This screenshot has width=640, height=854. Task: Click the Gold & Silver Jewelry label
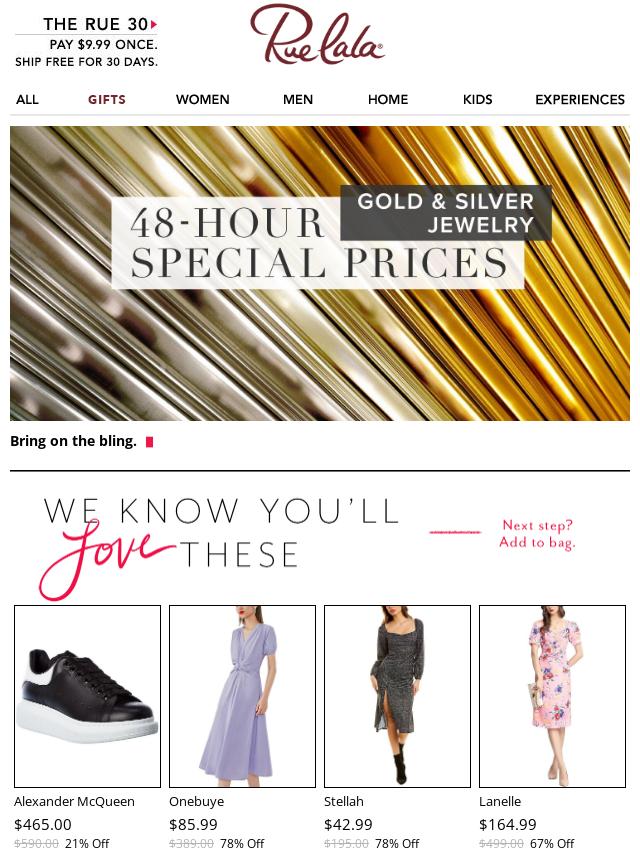pyautogui.click(x=446, y=213)
